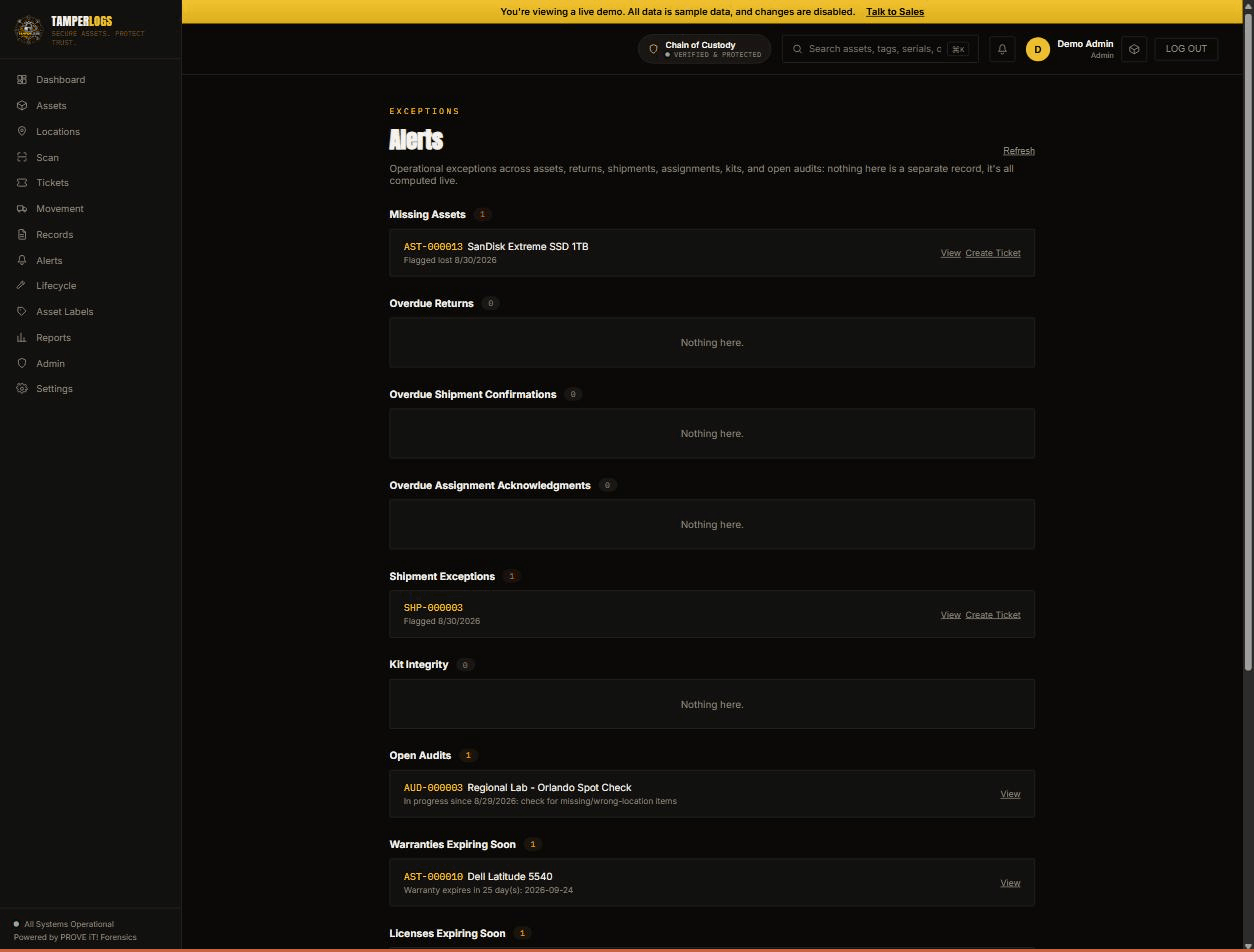Image resolution: width=1254 pixels, height=952 pixels.
Task: Follow the Talk to Sales link
Action: coord(895,12)
